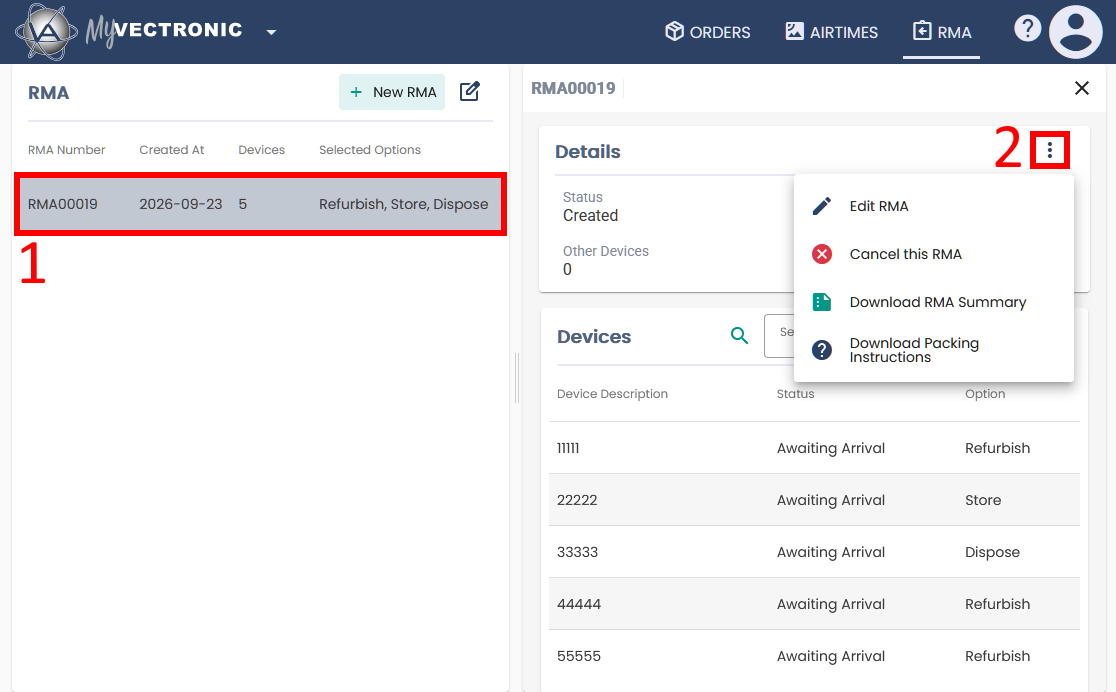Screen dimensions: 1116x692
Task: Open the user profile avatar
Action: [1075, 32]
